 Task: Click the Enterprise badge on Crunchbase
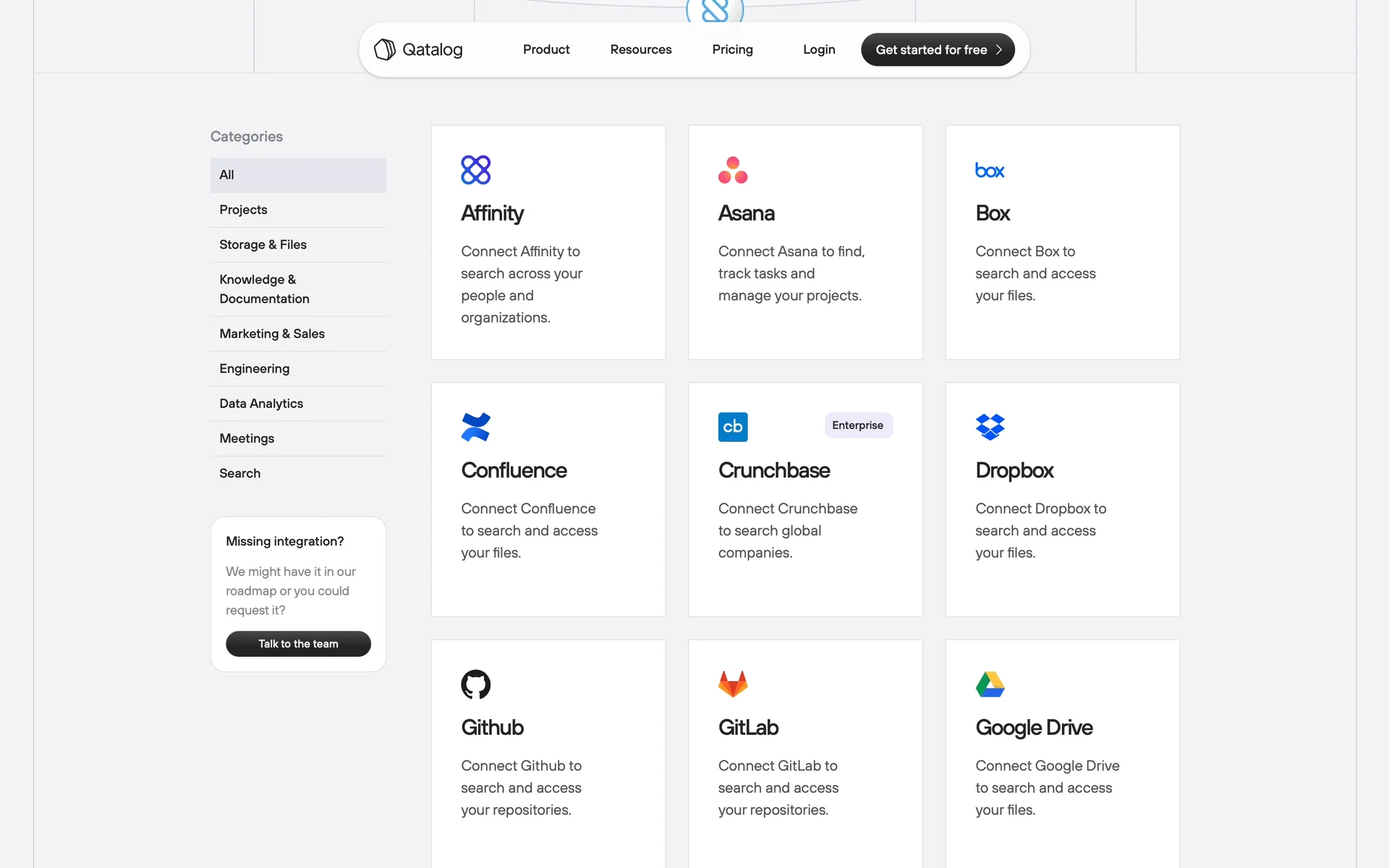857,425
